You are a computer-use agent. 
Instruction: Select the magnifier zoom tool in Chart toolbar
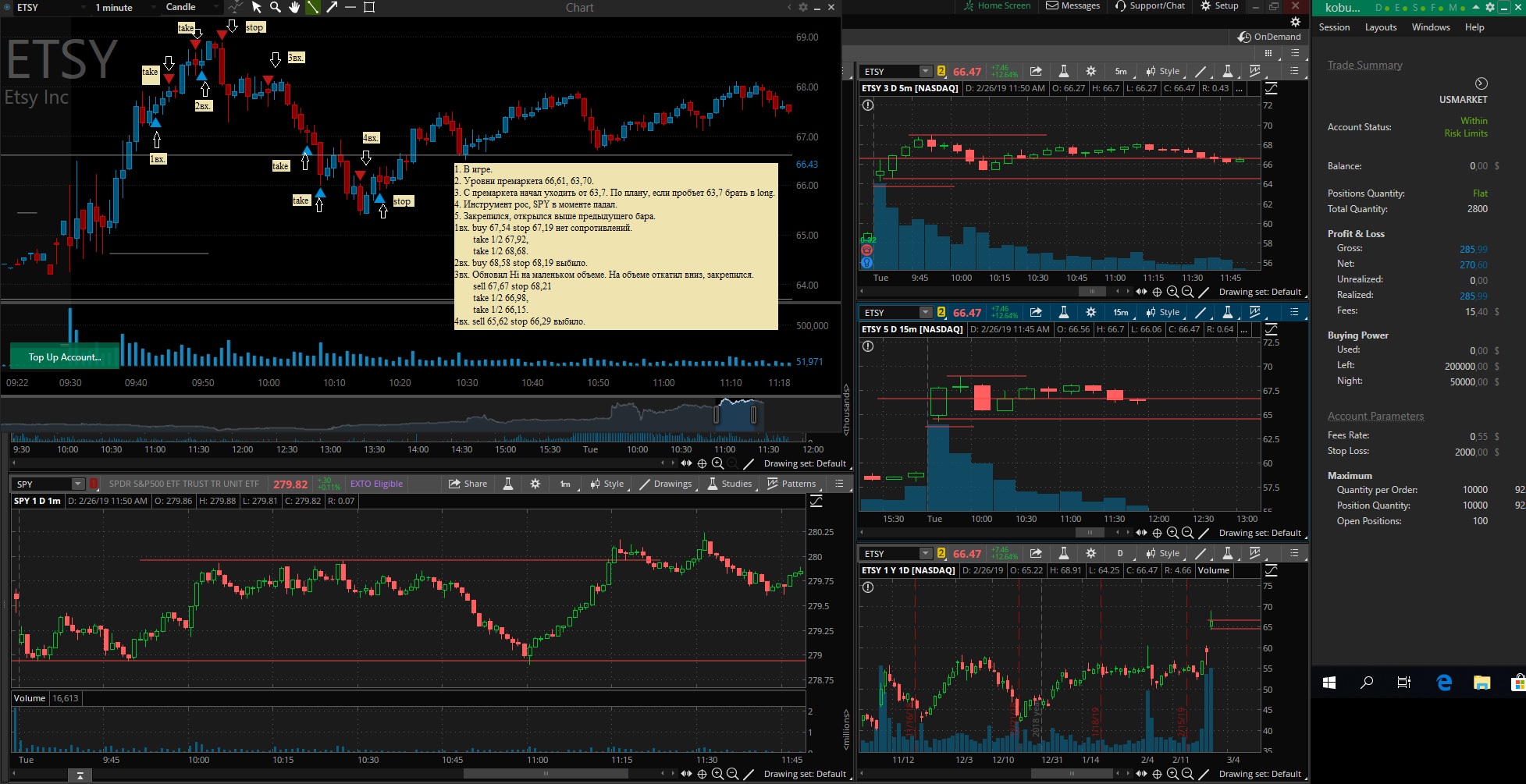276,7
